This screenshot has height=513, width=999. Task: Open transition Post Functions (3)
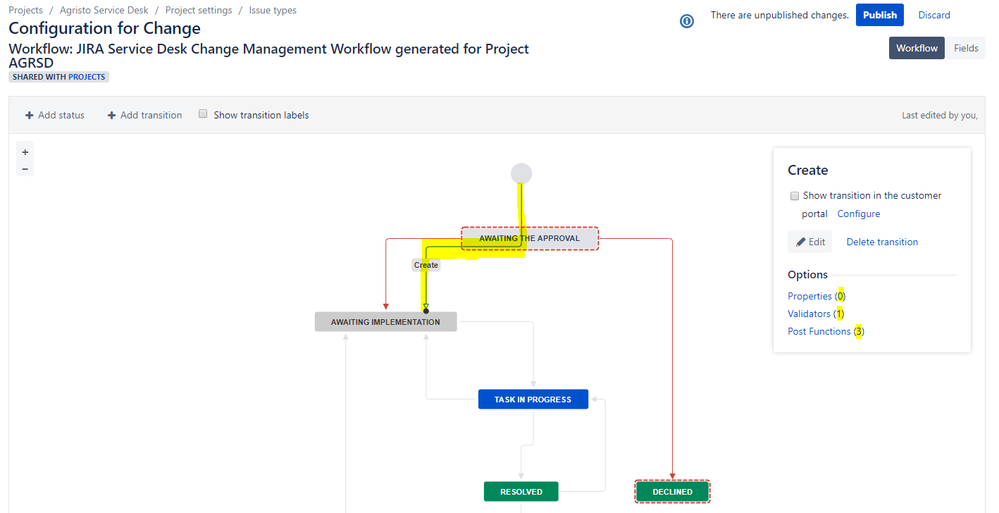tap(826, 331)
